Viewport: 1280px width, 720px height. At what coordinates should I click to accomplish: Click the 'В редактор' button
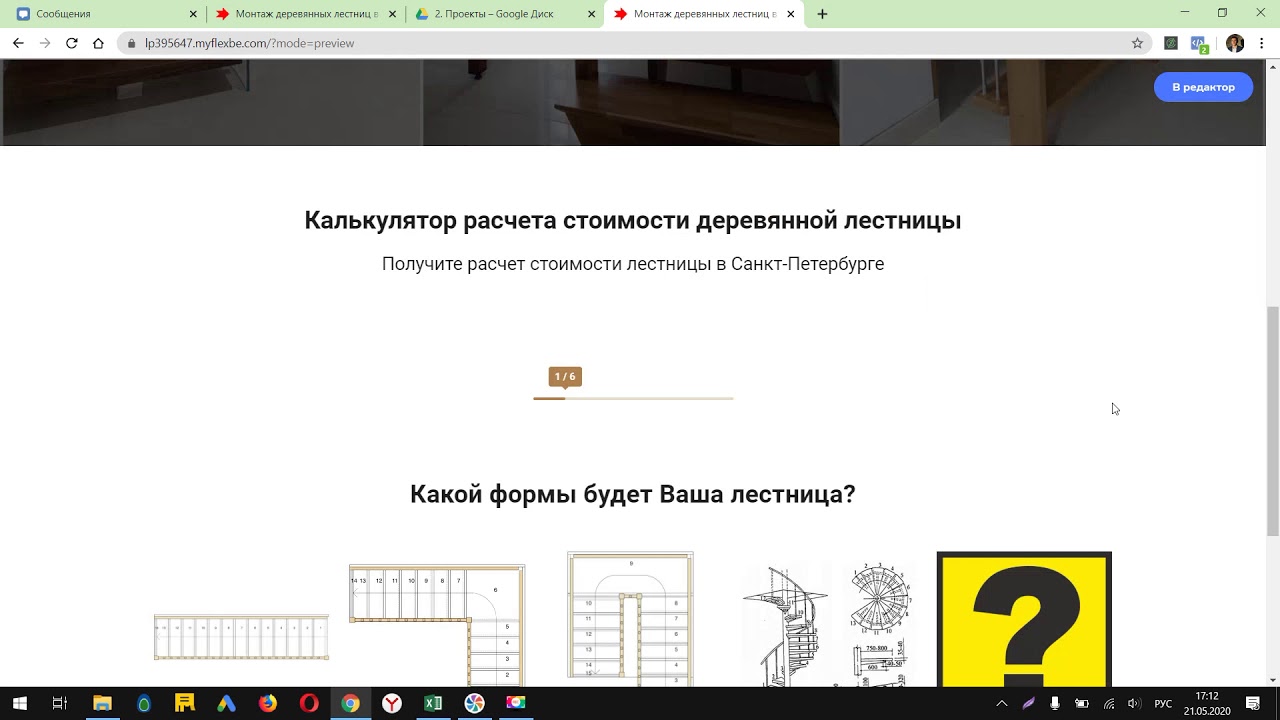click(1203, 87)
